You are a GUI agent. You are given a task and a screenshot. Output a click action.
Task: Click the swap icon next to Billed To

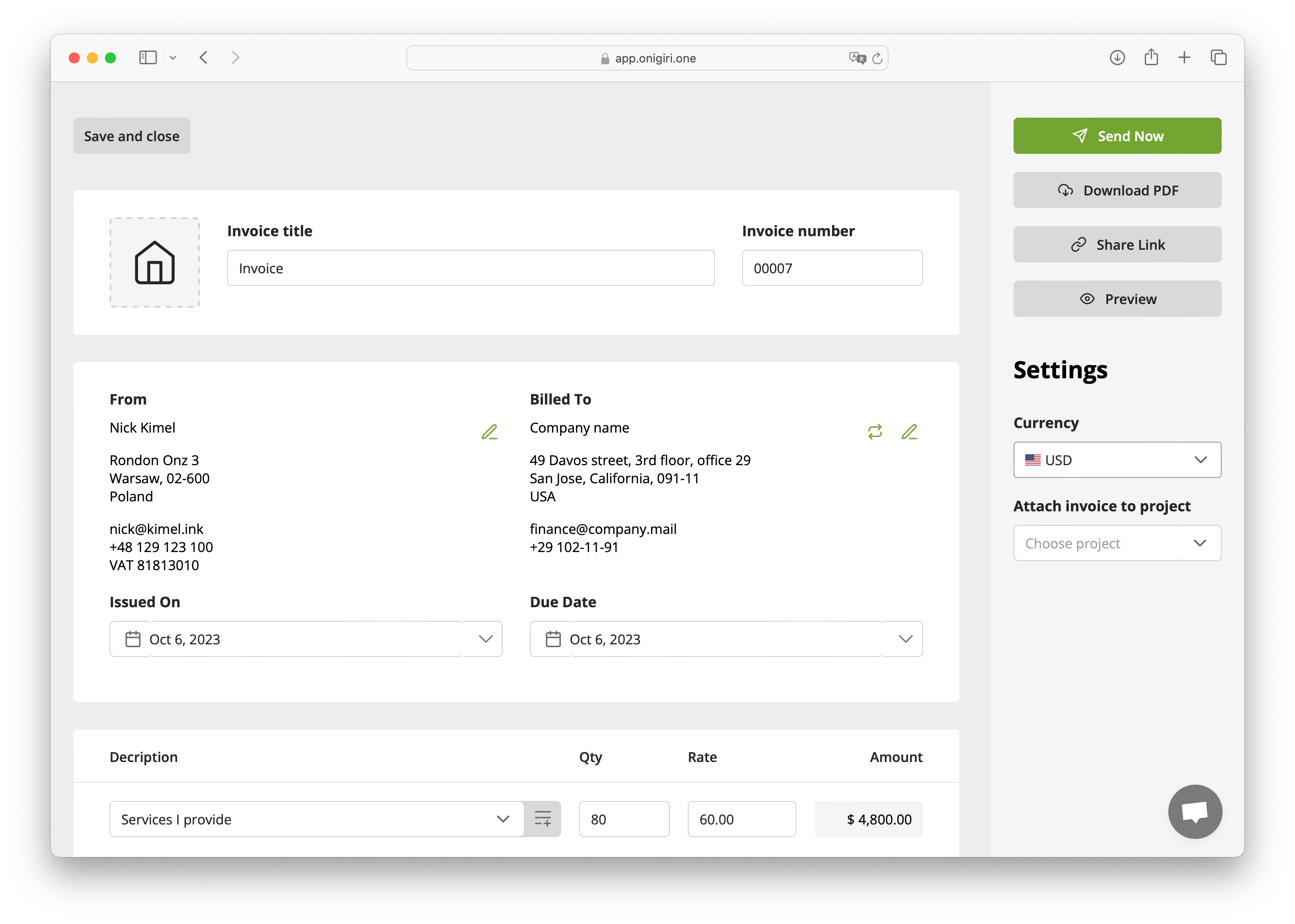pos(875,432)
